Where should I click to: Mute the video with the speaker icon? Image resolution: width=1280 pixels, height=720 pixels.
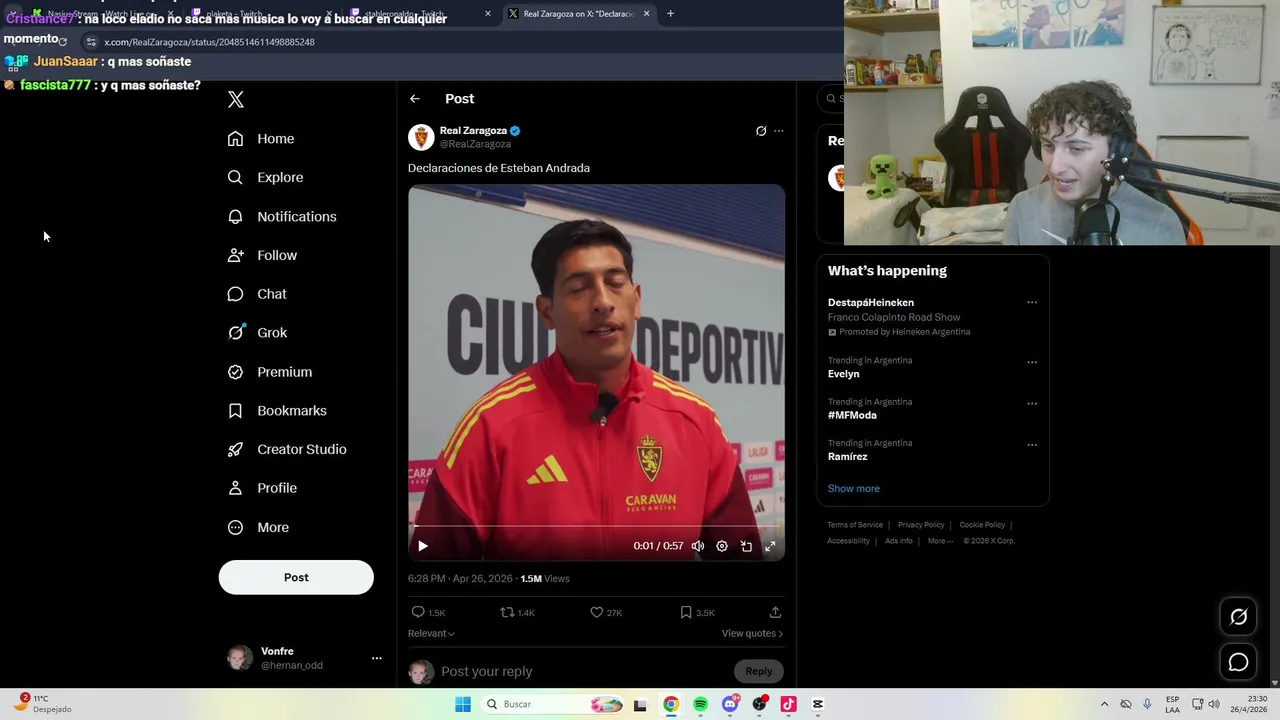pyautogui.click(x=698, y=546)
